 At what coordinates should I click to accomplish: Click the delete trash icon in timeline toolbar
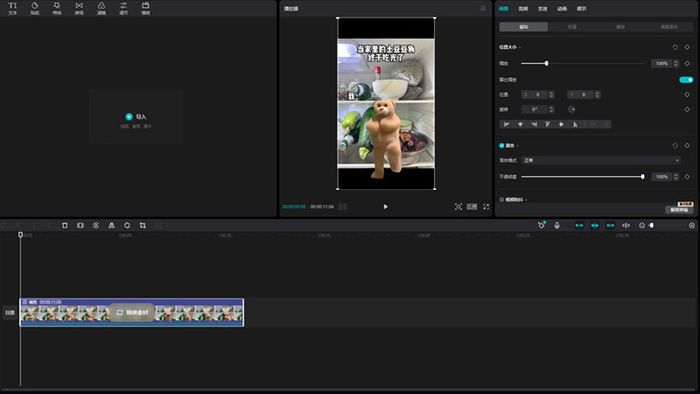[65, 225]
